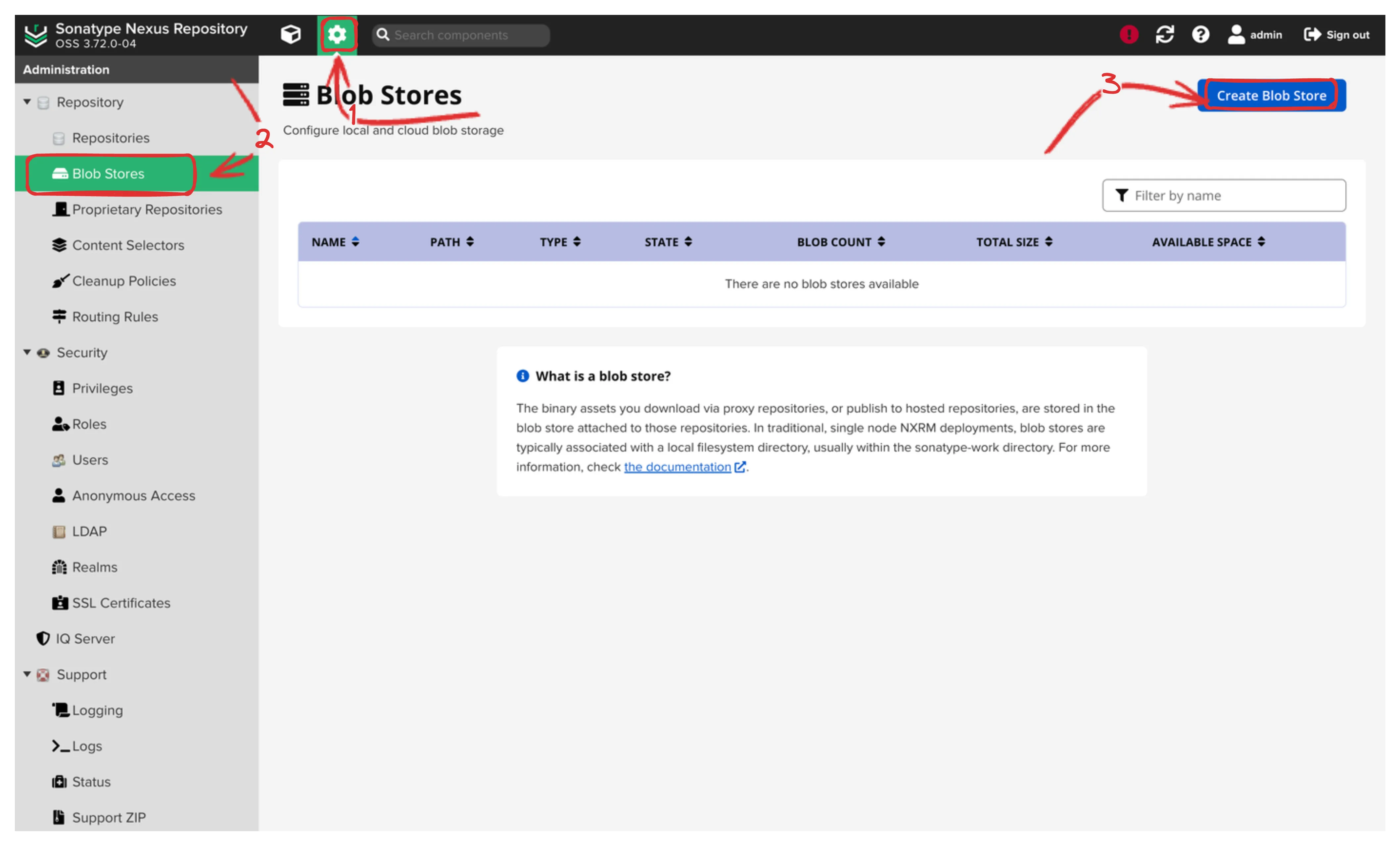This screenshot has height=846, width=1400.
Task: Collapse the Repository tree section
Action: tap(27, 102)
